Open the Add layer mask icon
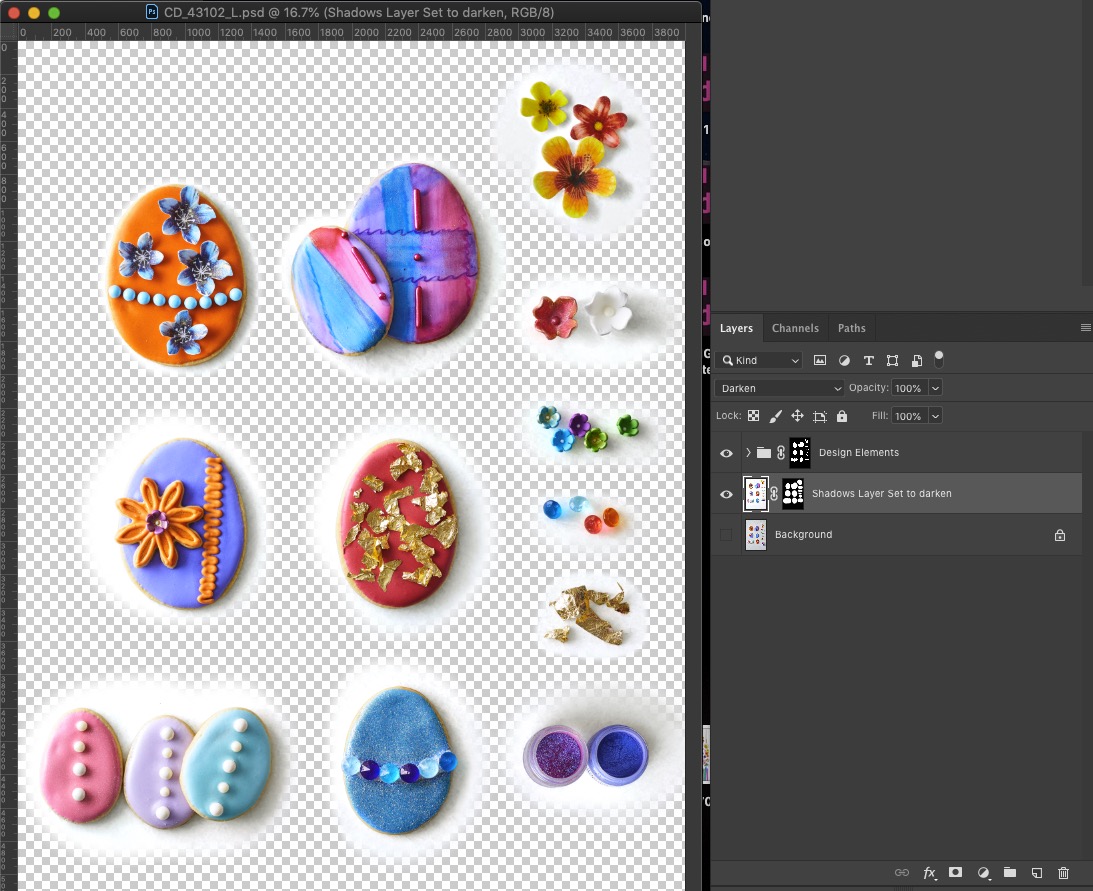Screen dimensions: 1093x891 (955, 872)
